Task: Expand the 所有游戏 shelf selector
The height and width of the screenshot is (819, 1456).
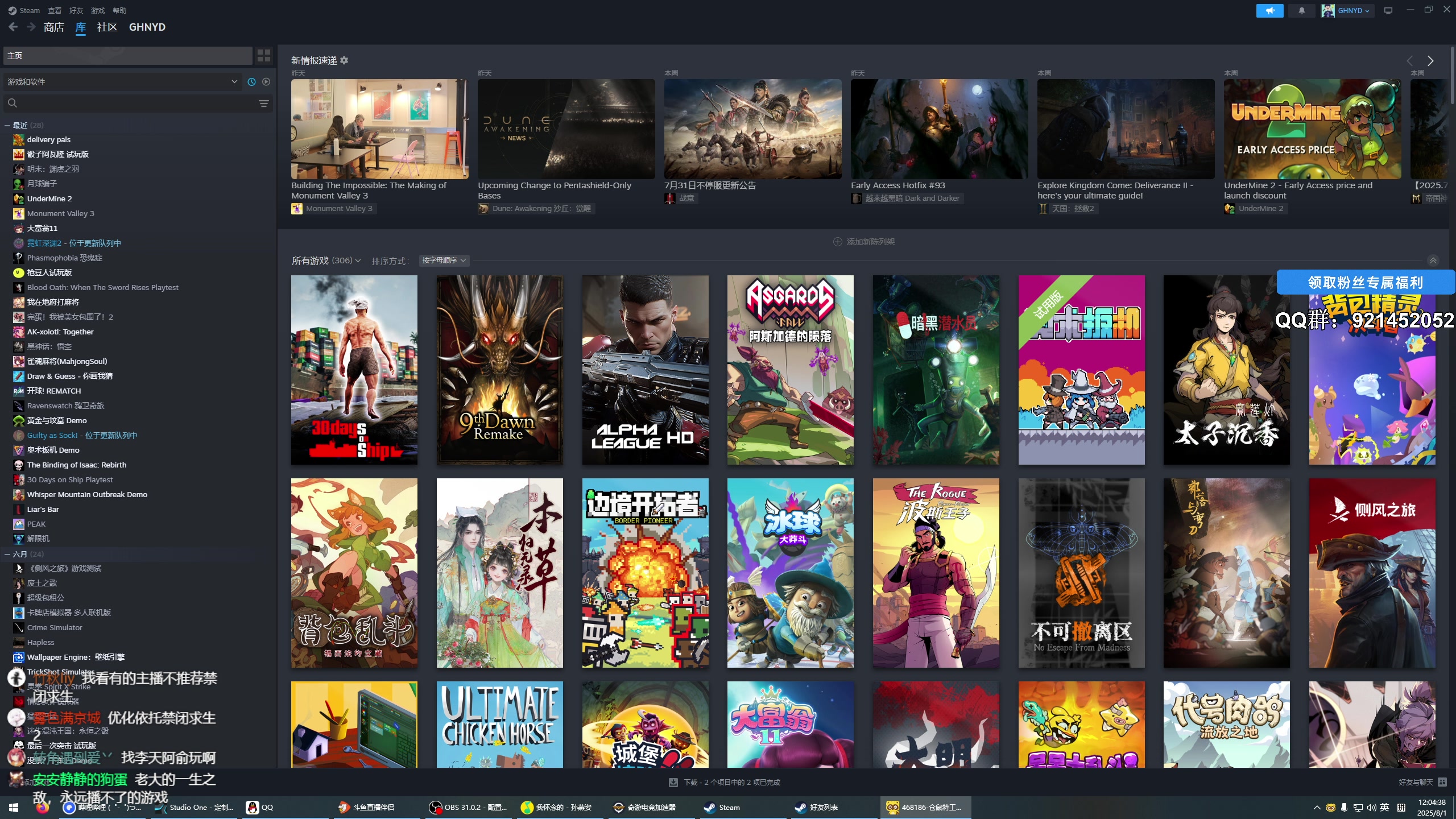Action: coord(326,260)
